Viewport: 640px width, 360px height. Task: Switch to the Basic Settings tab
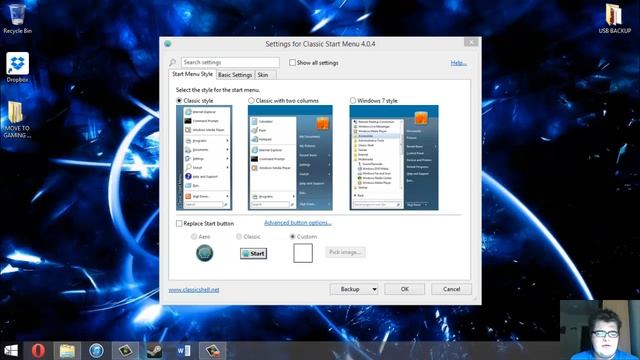coord(235,75)
